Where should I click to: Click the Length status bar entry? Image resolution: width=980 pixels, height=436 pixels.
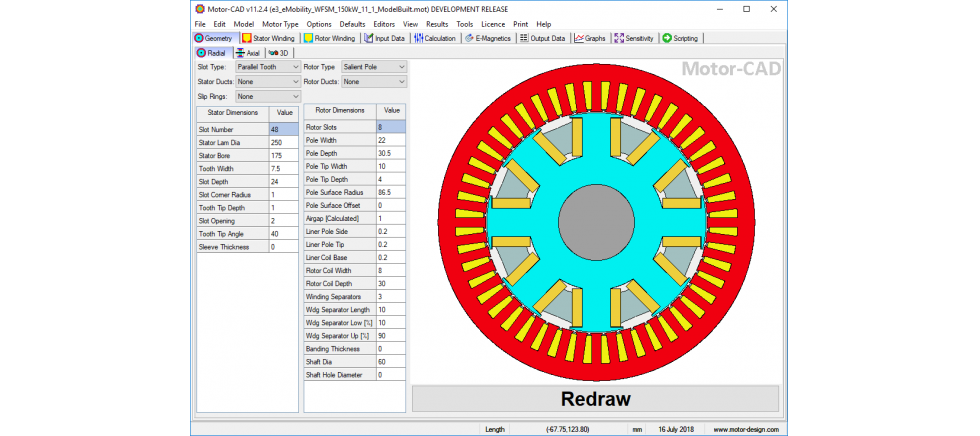pyautogui.click(x=495, y=429)
